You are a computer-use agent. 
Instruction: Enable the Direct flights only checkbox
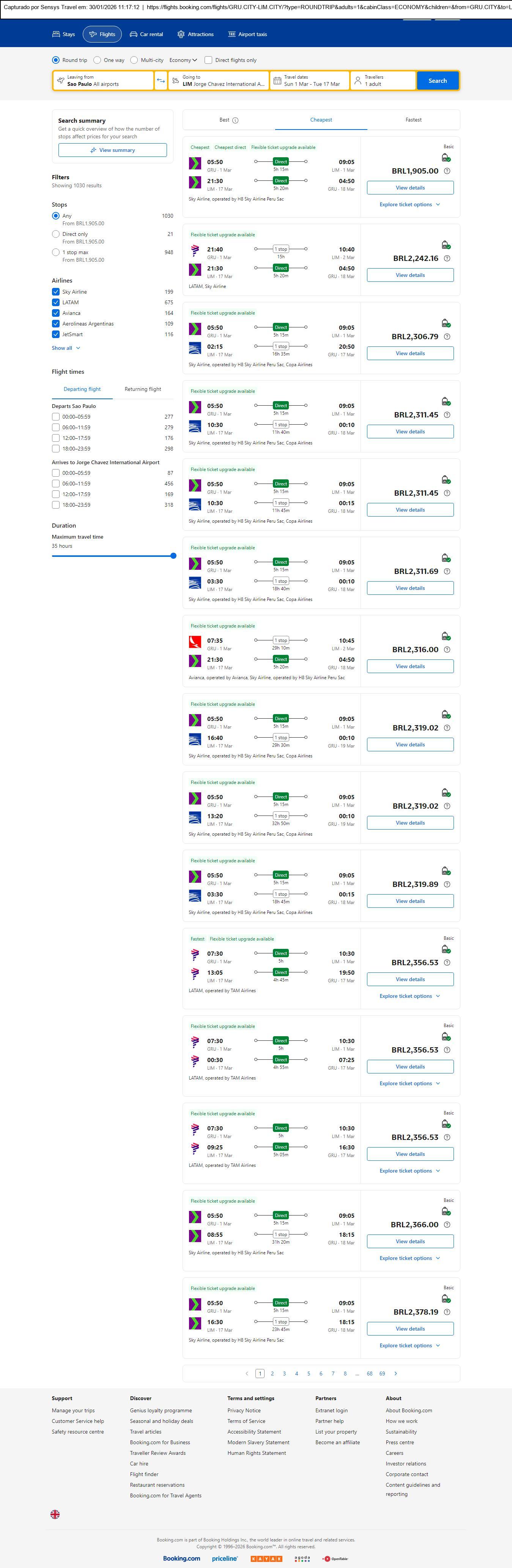click(x=209, y=60)
